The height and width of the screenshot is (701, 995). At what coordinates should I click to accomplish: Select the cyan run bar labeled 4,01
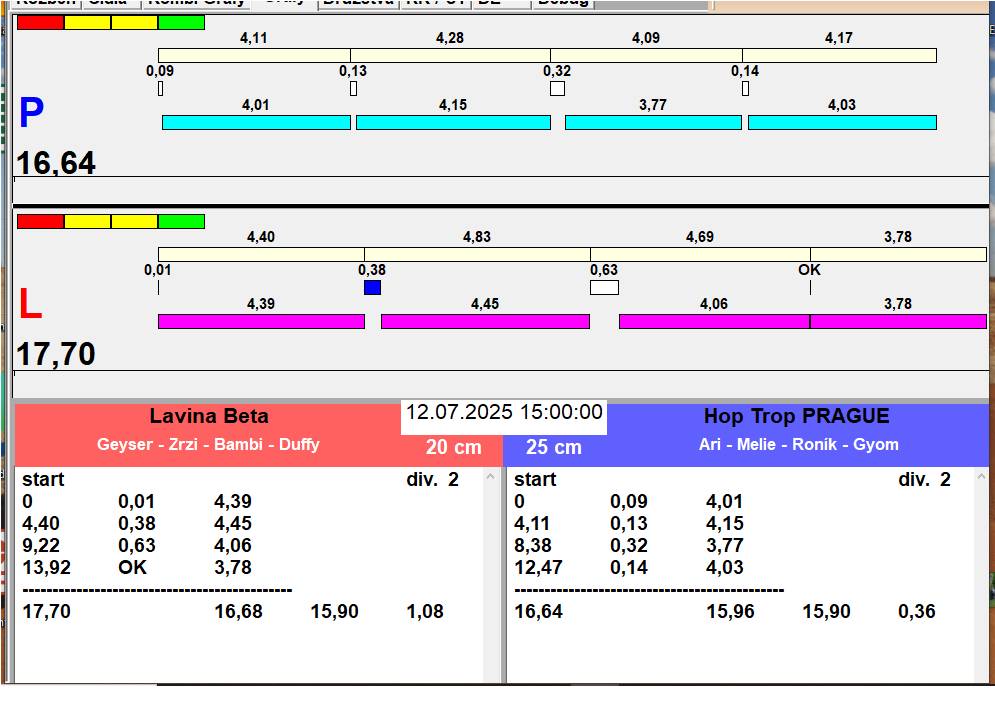click(256, 122)
